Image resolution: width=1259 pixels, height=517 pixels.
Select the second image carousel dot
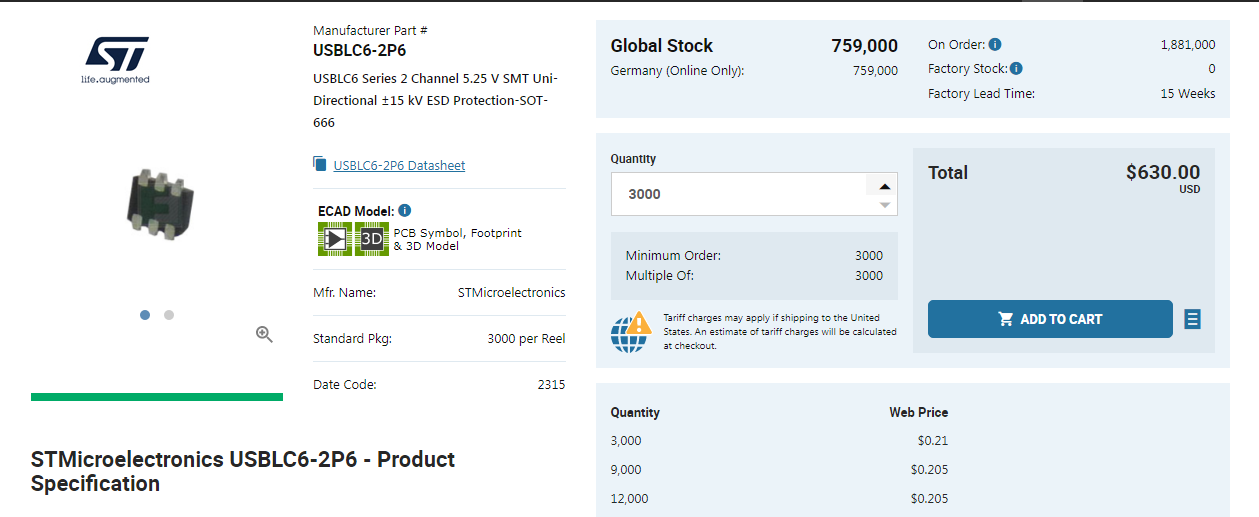pyautogui.click(x=169, y=315)
